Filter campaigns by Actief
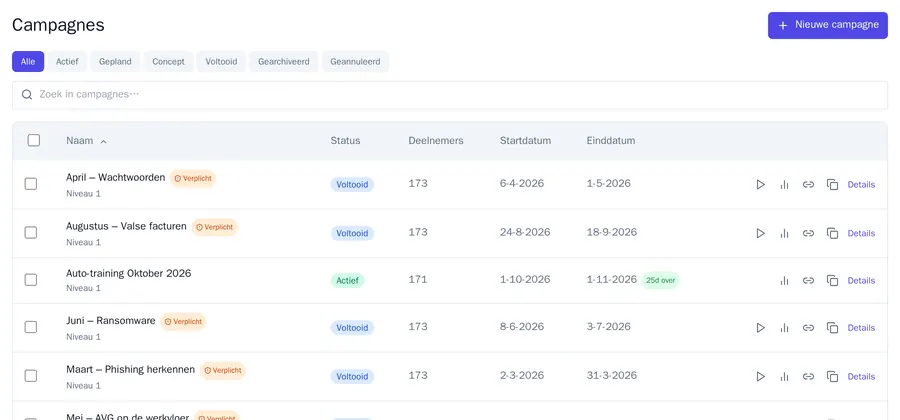The image size is (900, 420). coord(67,61)
